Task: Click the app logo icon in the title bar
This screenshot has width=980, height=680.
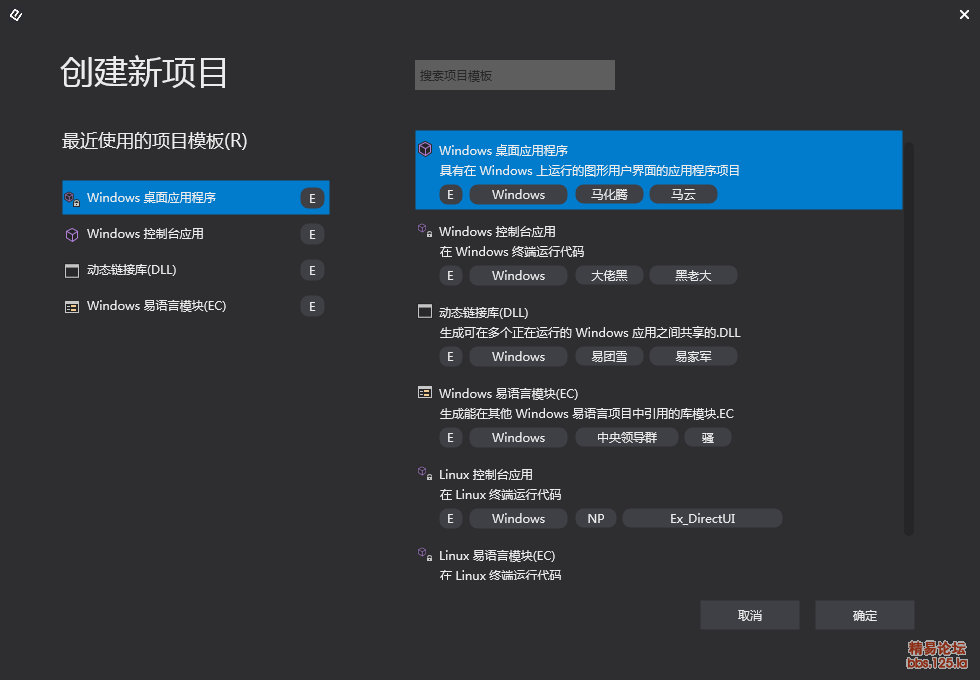Action: click(16, 15)
